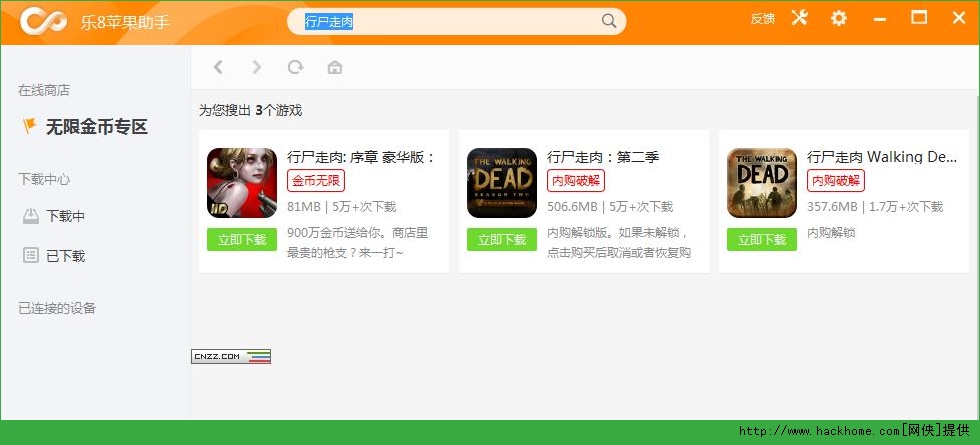Open settings gear icon
The image size is (980, 445).
tap(838, 18)
